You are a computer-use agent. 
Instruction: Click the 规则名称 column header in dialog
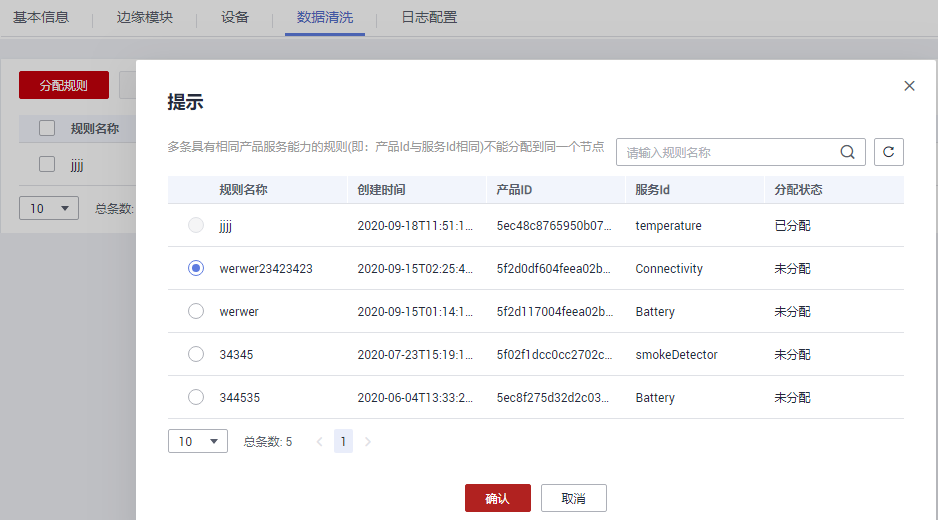(243, 190)
